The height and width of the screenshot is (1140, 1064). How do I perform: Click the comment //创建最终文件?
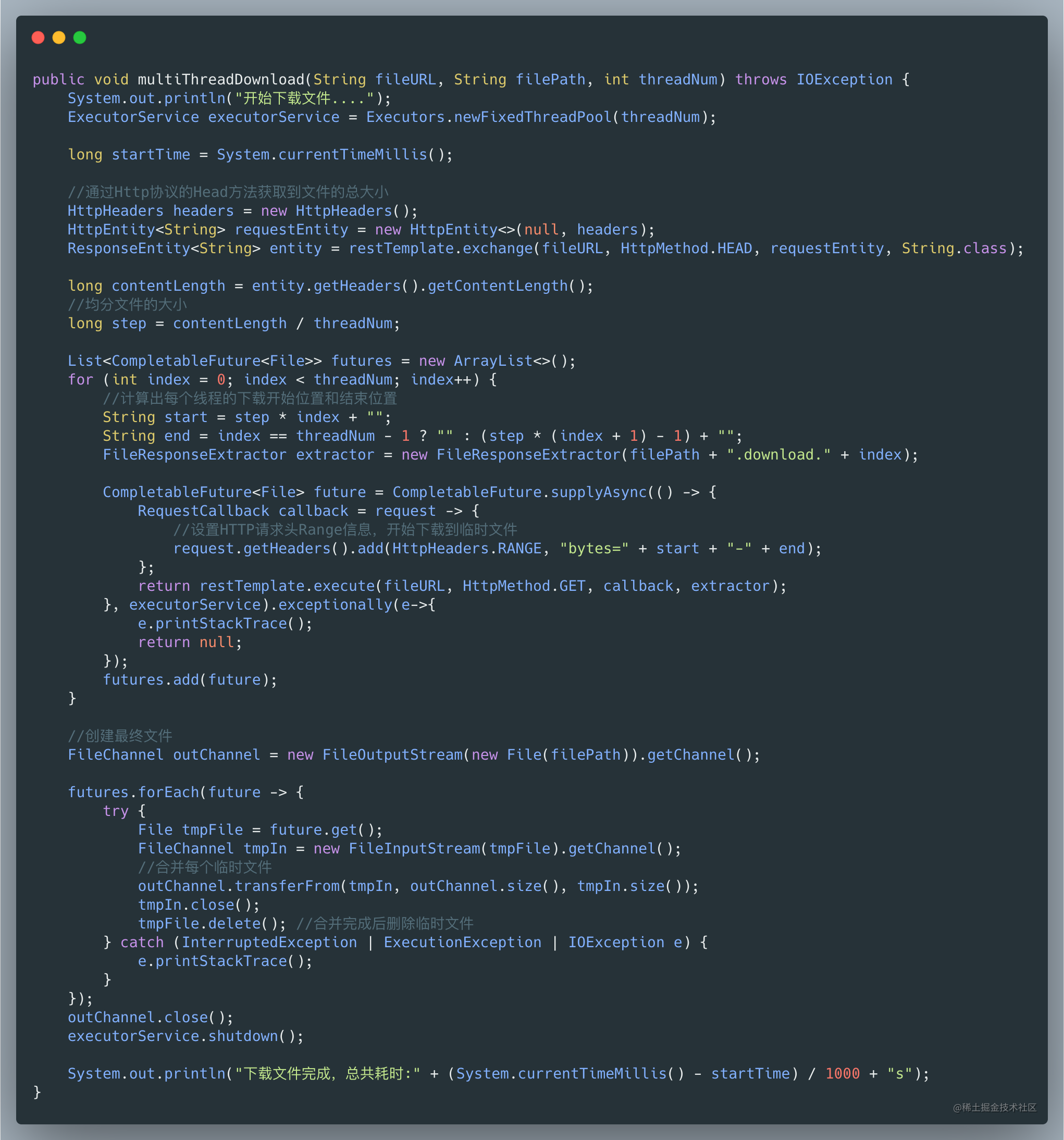point(120,736)
